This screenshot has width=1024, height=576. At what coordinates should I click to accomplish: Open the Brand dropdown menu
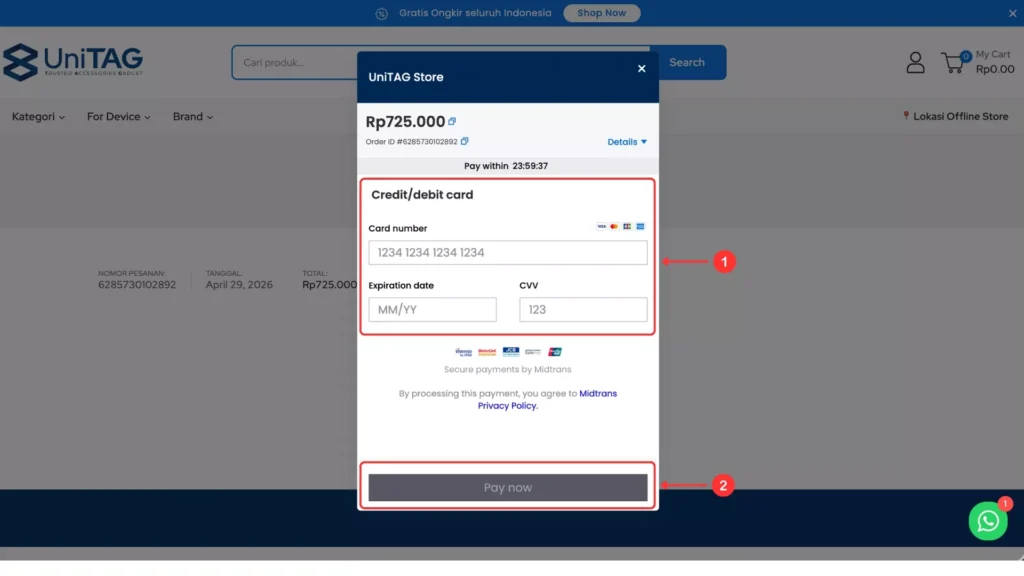pos(192,117)
